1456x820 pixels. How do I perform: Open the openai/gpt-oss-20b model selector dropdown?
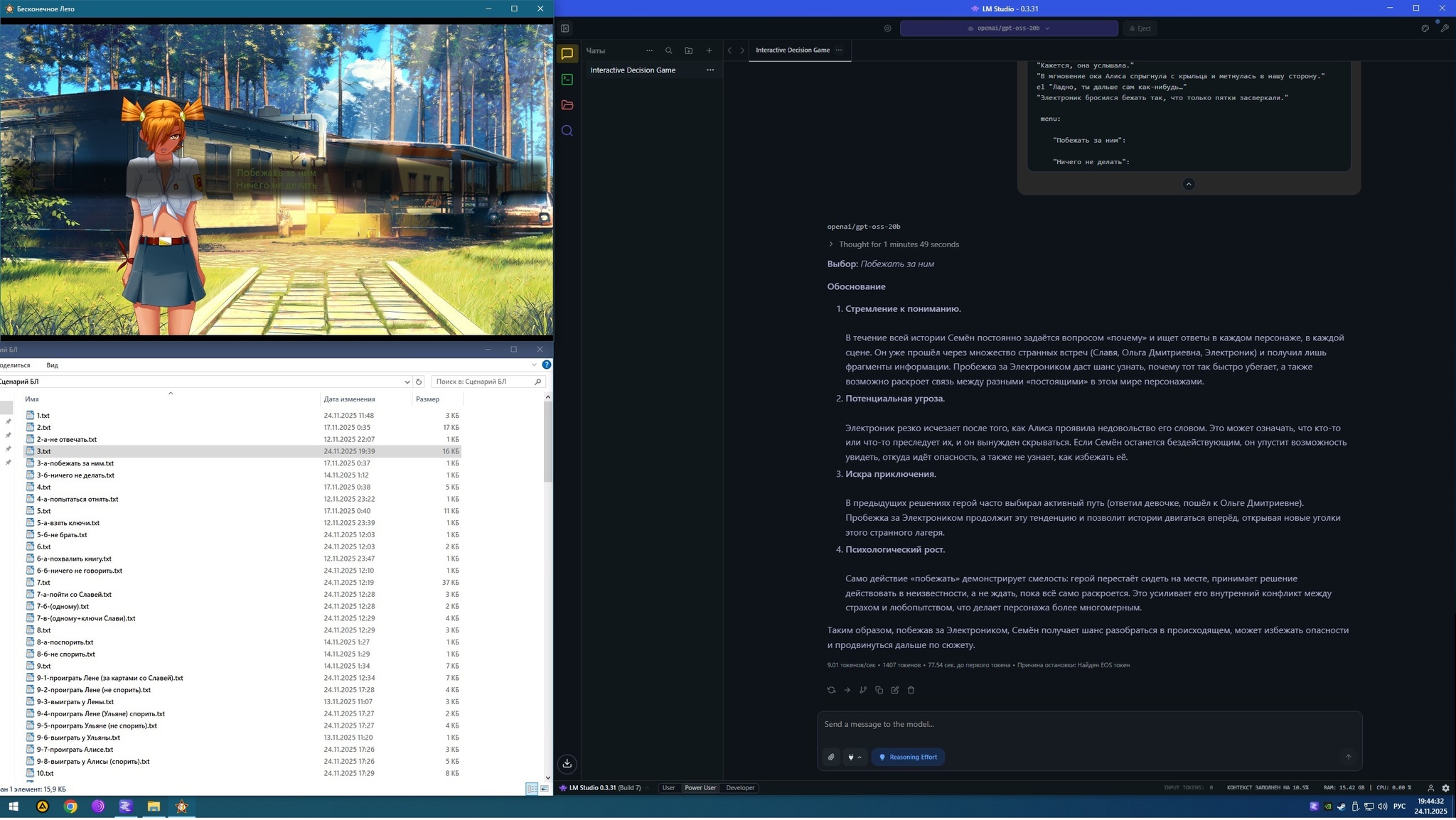[x=1008, y=28]
